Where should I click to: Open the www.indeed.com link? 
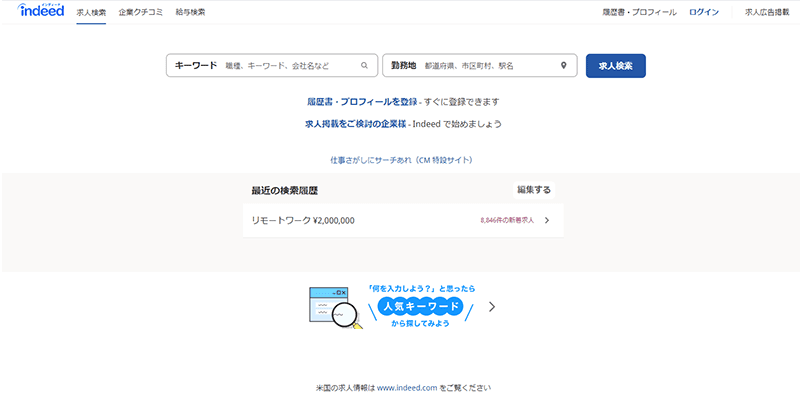(407, 388)
